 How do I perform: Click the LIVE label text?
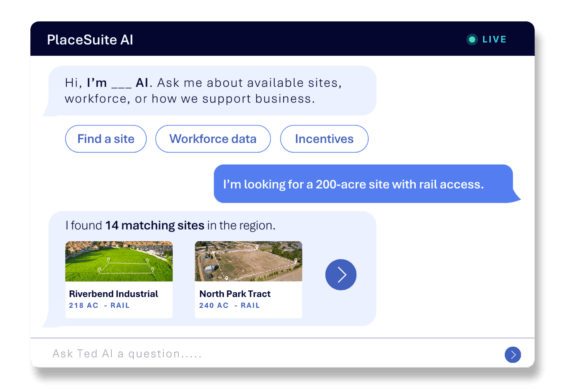coord(494,39)
